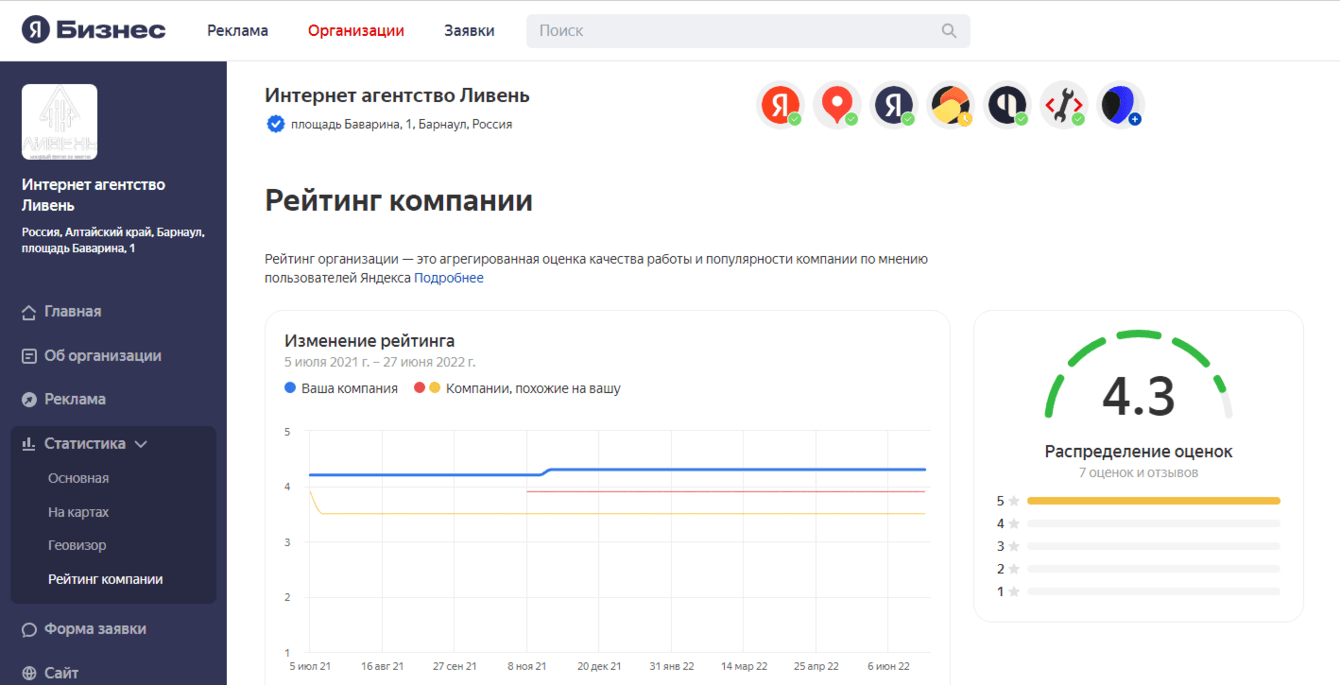Click the icon beside Реклама in sidebar
Image resolution: width=1340 pixels, height=685 pixels.
point(29,399)
